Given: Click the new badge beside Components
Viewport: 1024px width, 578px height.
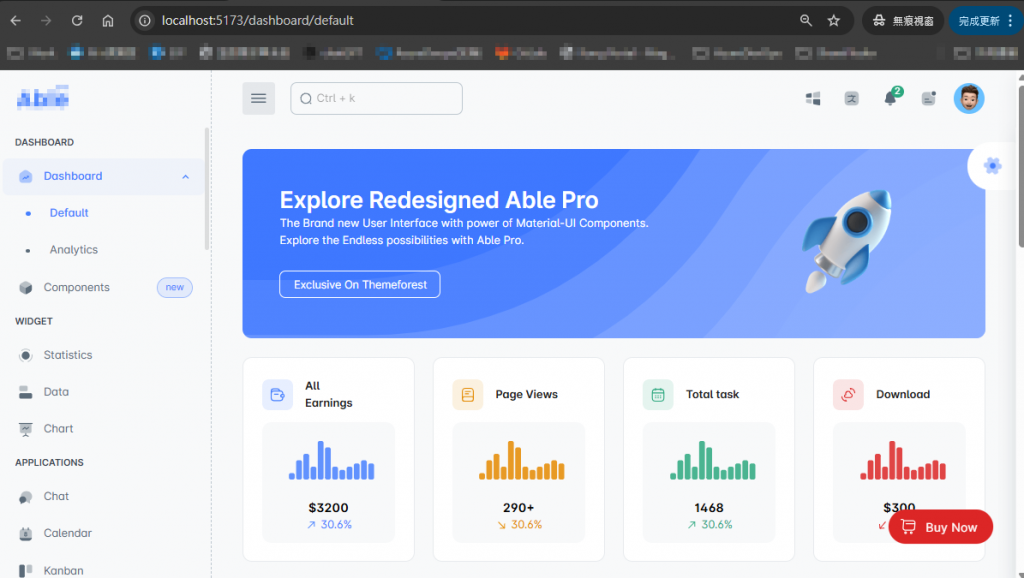Looking at the screenshot, I should click(x=174, y=287).
